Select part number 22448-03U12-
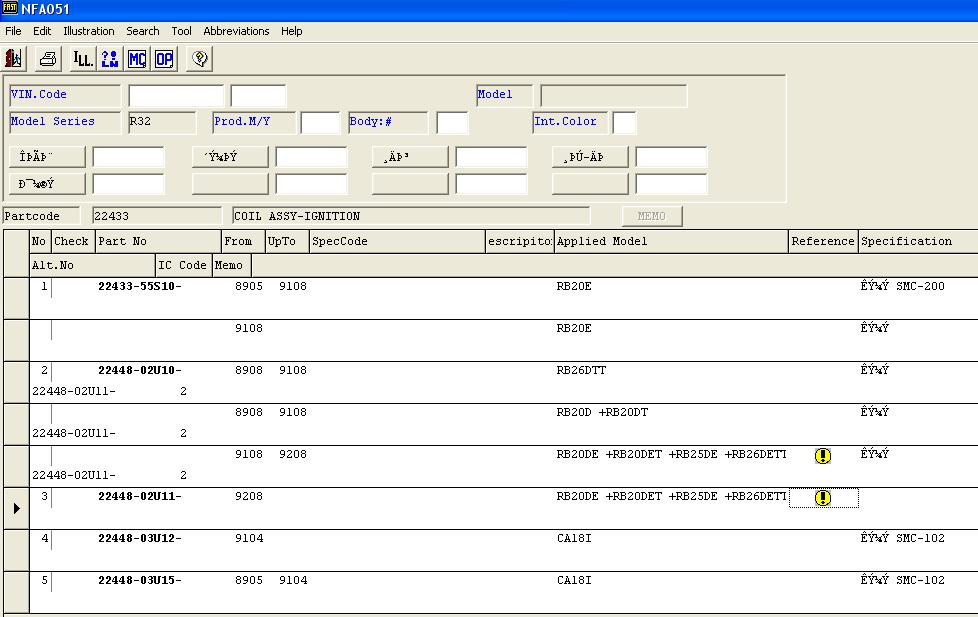978x617 pixels. click(140, 538)
